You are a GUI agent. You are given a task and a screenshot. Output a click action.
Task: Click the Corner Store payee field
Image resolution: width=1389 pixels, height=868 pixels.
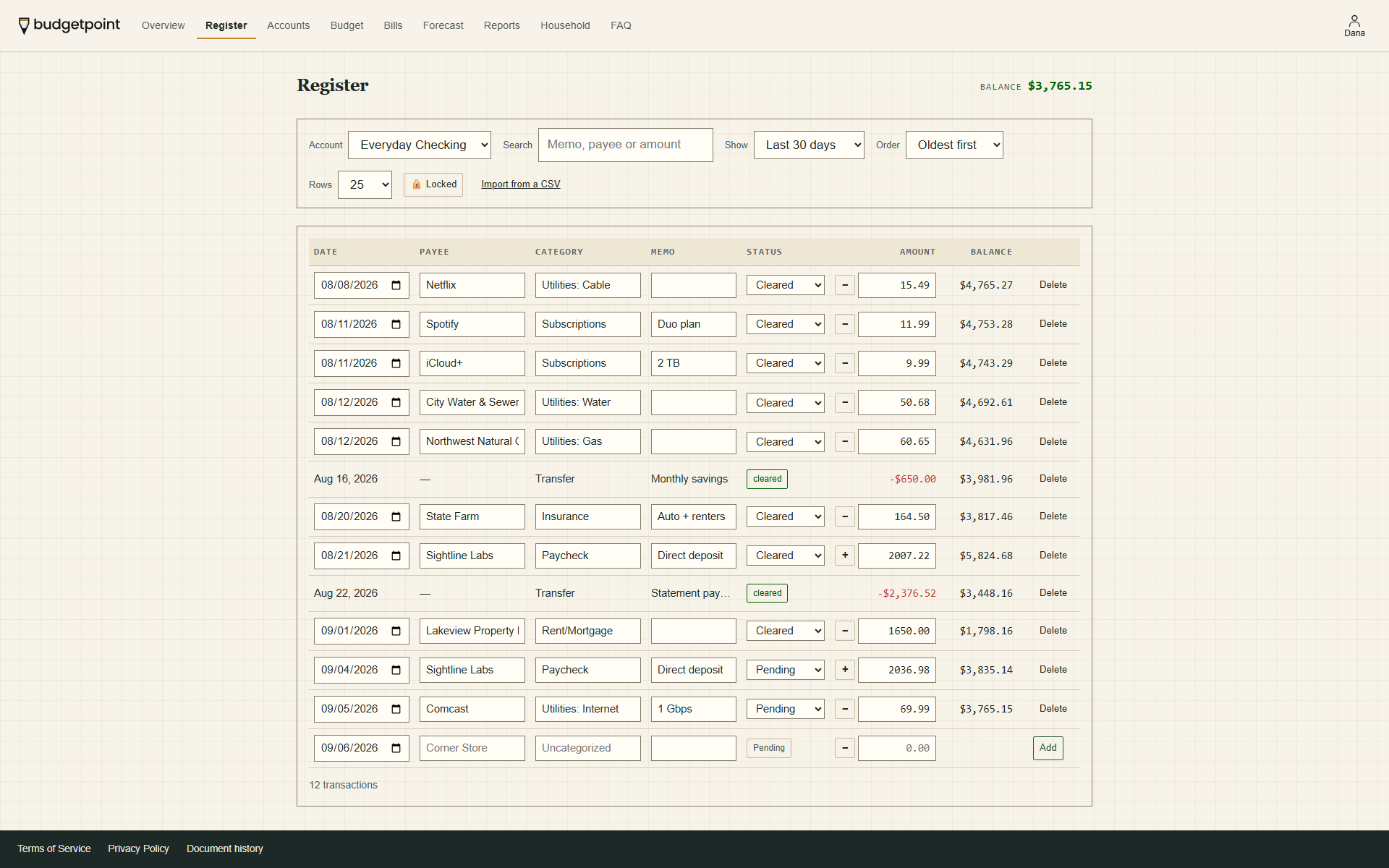[x=472, y=748]
